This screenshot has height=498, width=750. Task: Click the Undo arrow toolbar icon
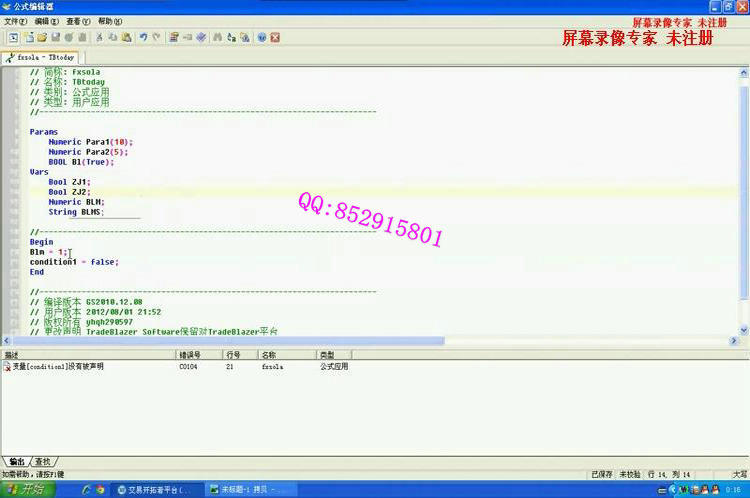144,37
